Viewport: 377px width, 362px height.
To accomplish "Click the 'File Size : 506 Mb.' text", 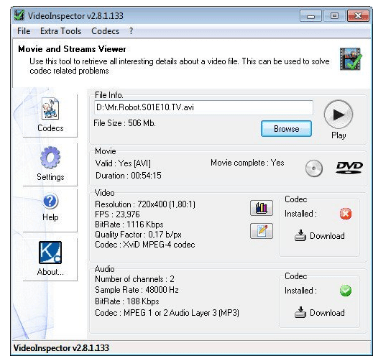I will pos(124,123).
